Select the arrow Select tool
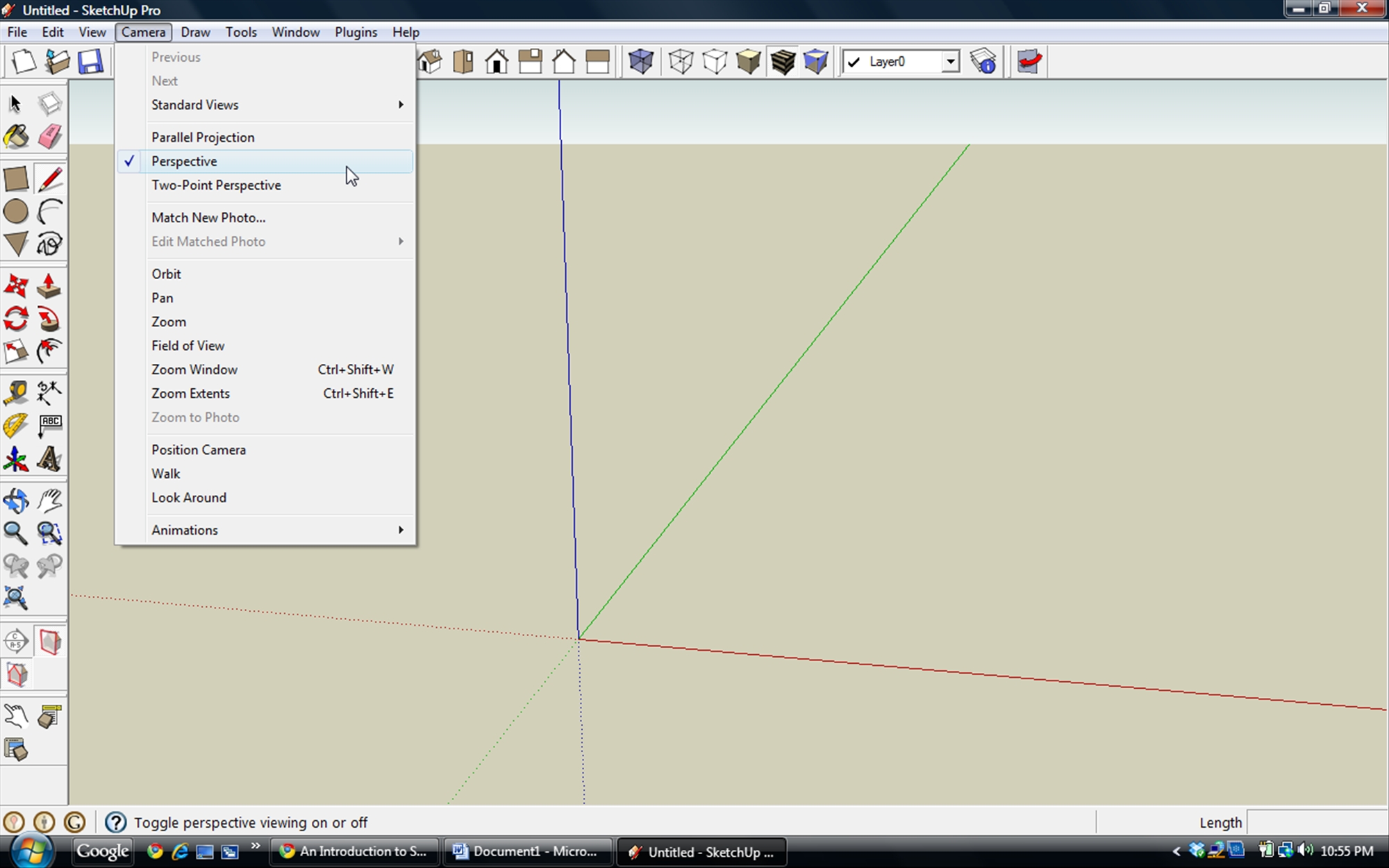1389x868 pixels. click(x=15, y=104)
